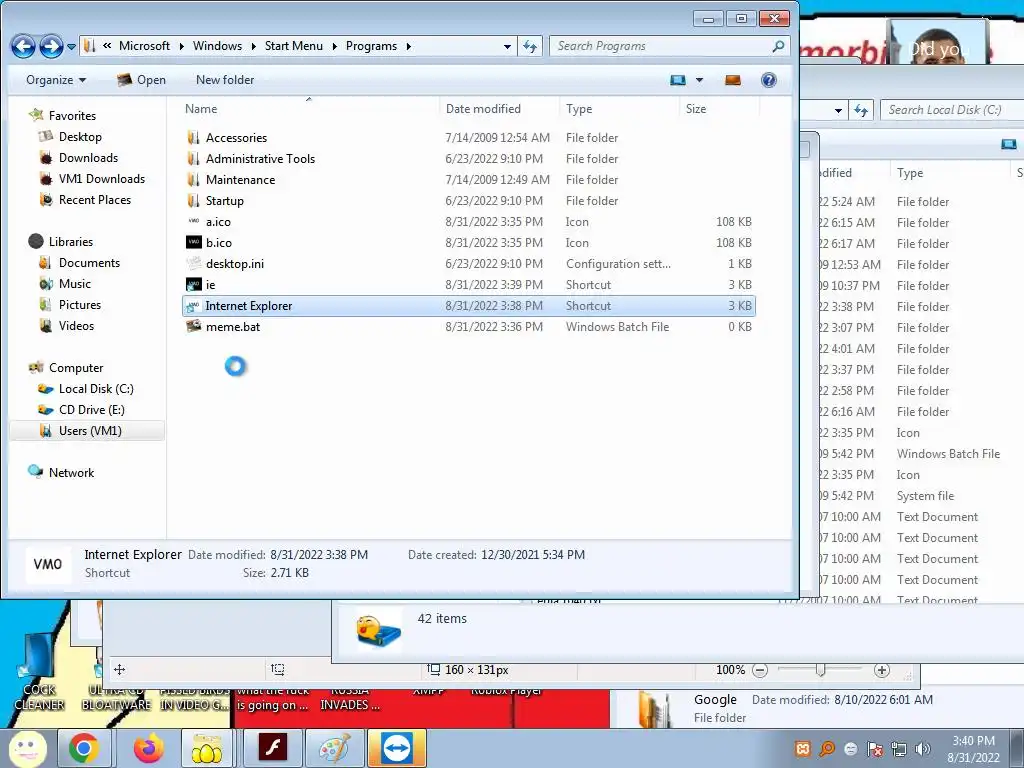Sort by Date modified column header
This screenshot has width=1024, height=768.
pyautogui.click(x=483, y=109)
